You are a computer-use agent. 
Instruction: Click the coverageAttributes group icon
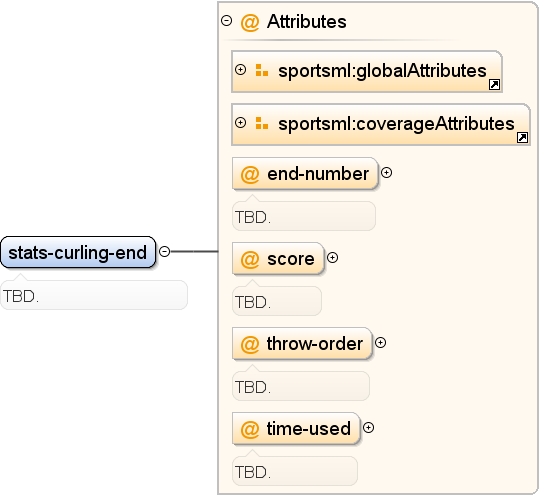click(262, 123)
